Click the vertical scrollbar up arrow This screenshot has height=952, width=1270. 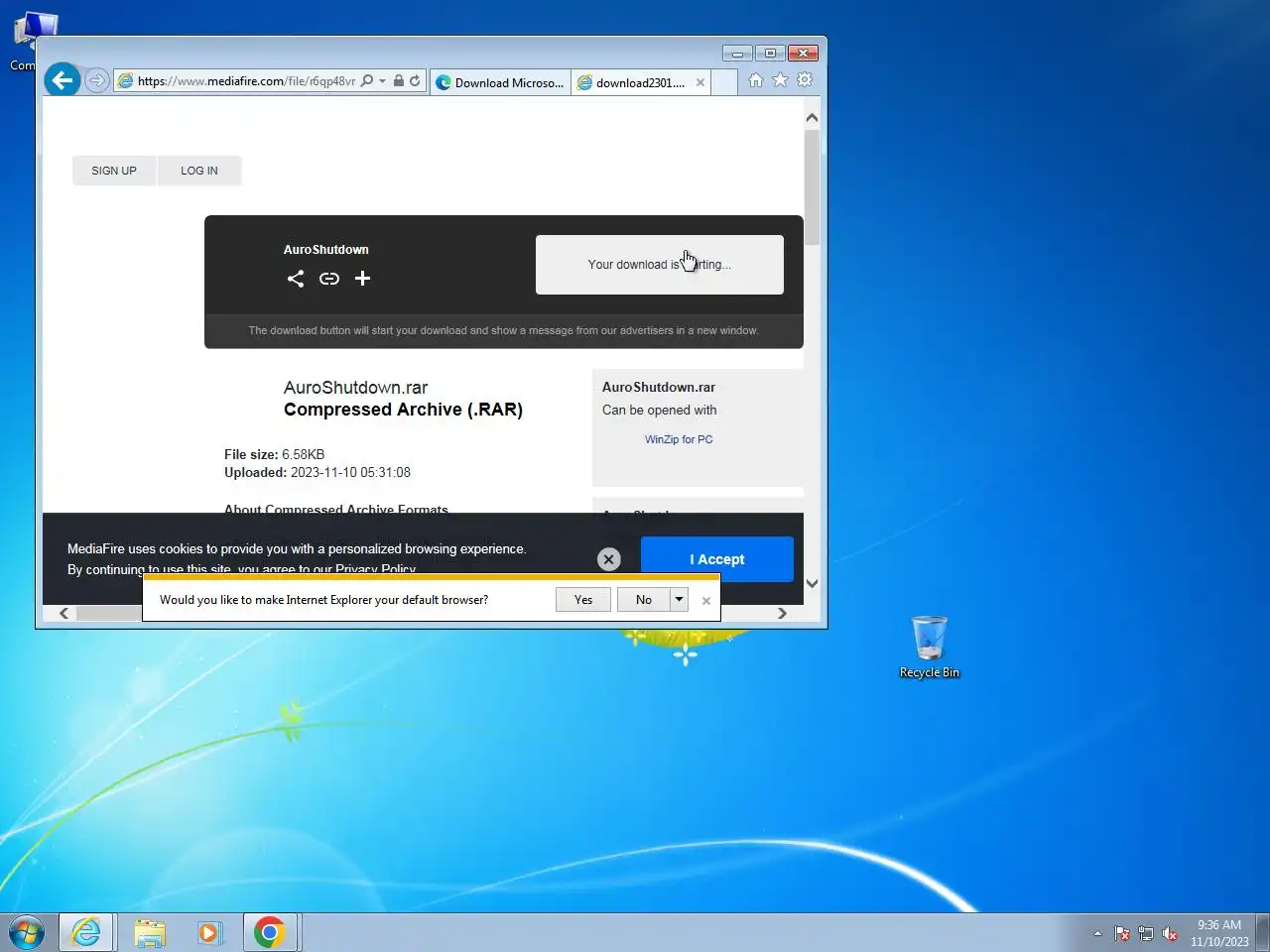pos(812,117)
